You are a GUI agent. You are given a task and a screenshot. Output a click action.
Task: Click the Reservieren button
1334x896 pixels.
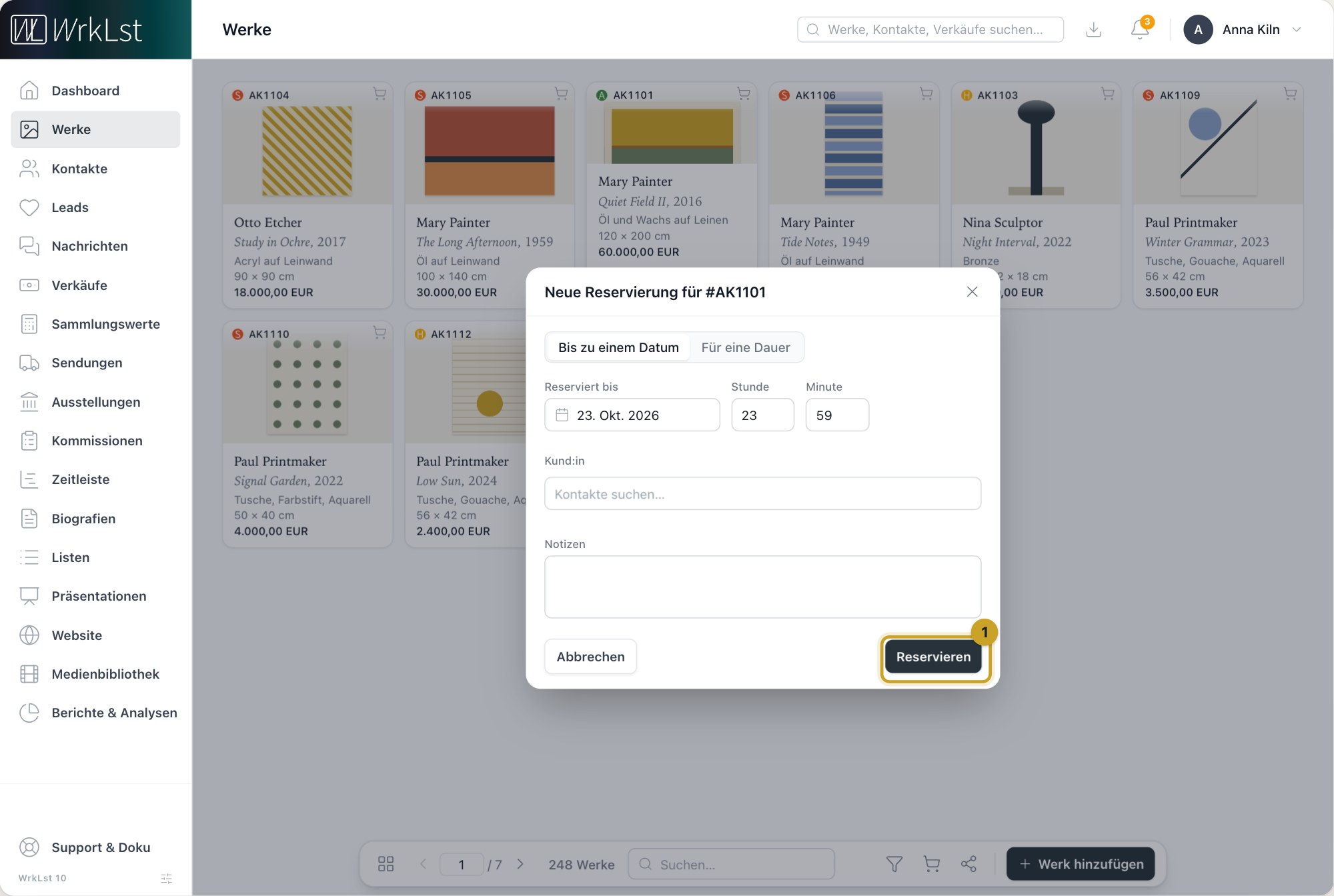tap(933, 657)
